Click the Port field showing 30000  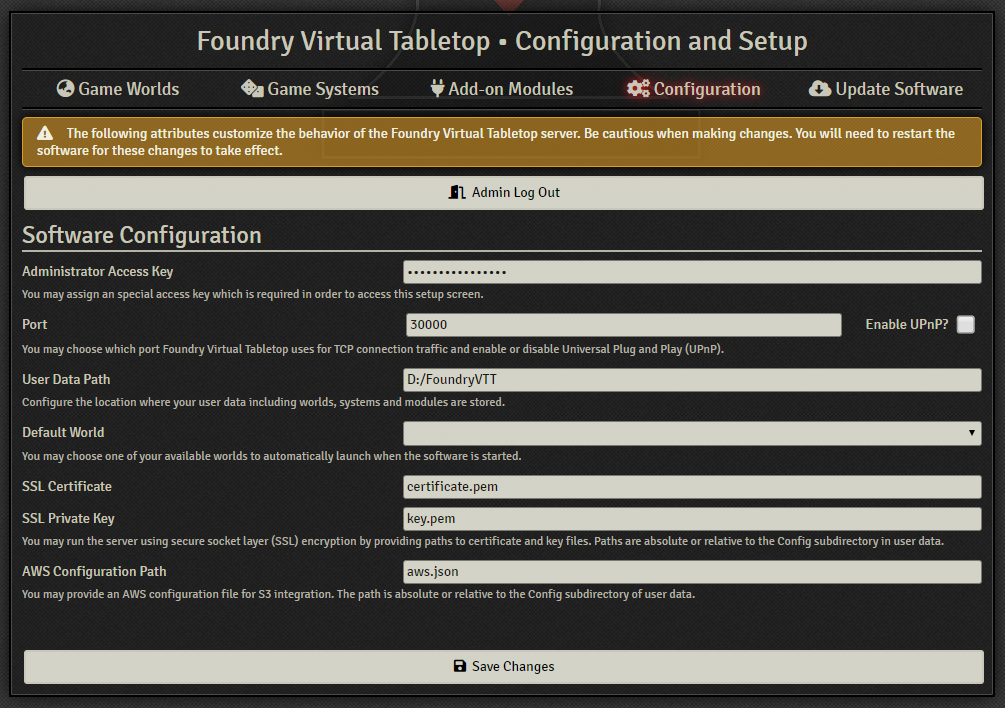[x=624, y=325]
